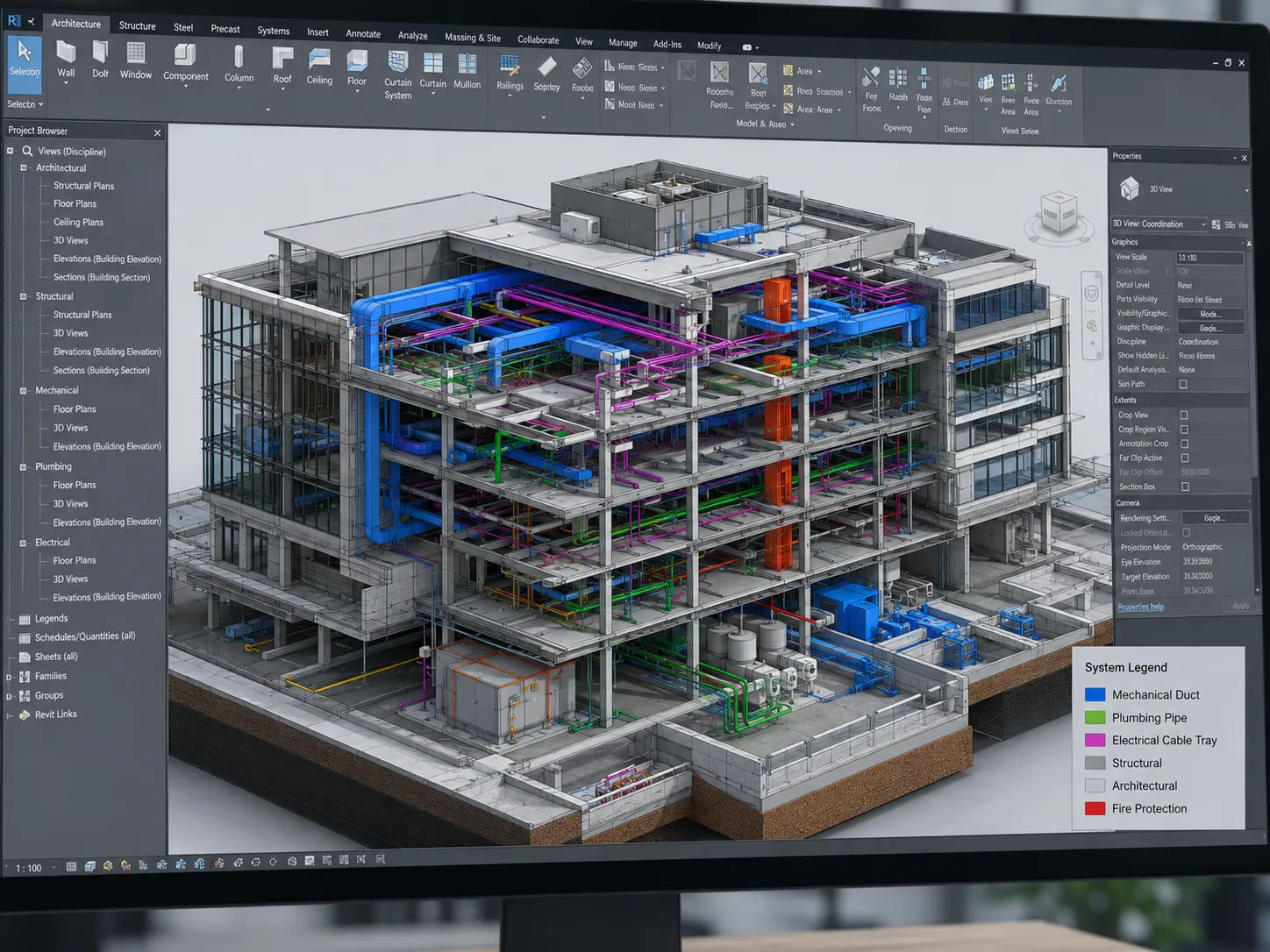Select the Roof tool icon
This screenshot has height=952, width=1270.
point(282,58)
